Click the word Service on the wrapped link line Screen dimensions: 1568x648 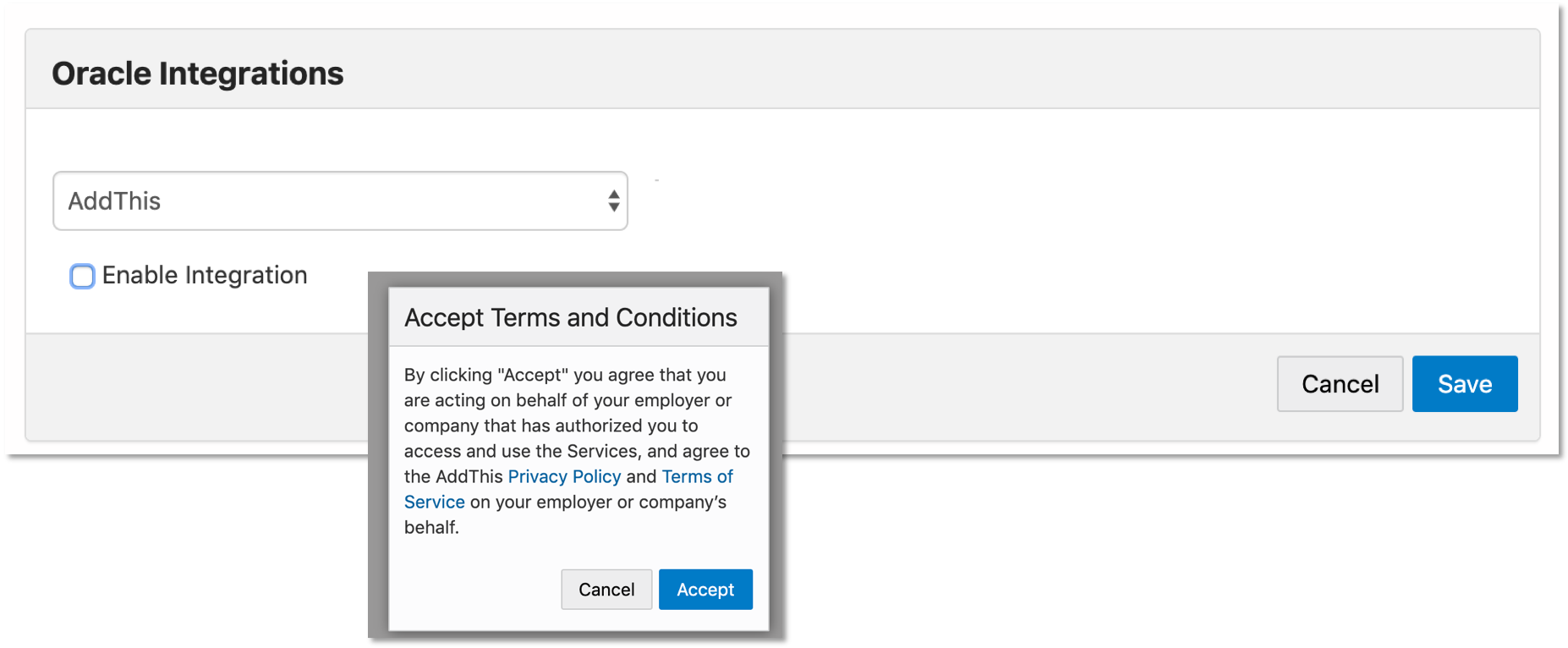[x=435, y=502]
